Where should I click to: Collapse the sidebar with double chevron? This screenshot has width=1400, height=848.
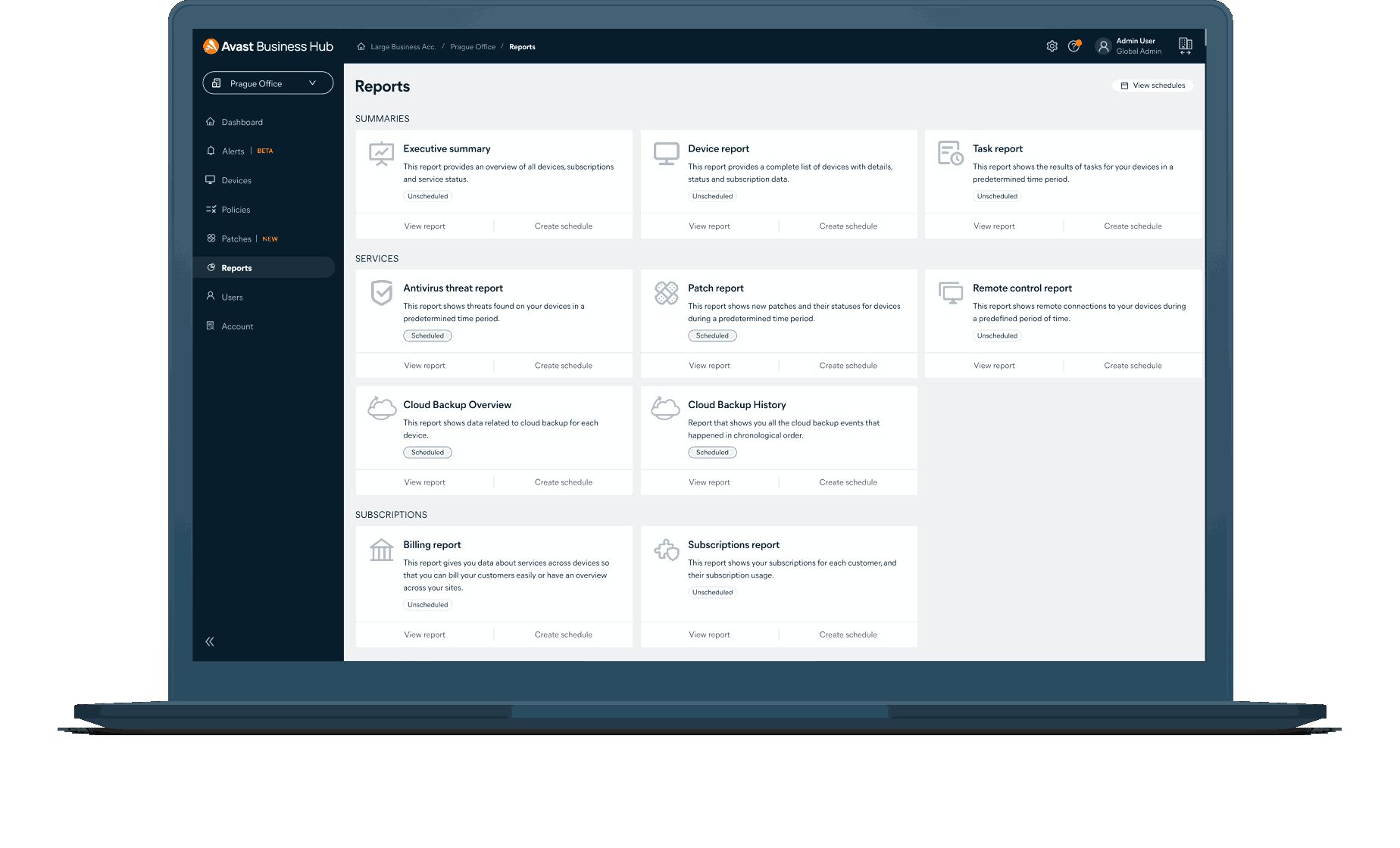click(x=210, y=641)
